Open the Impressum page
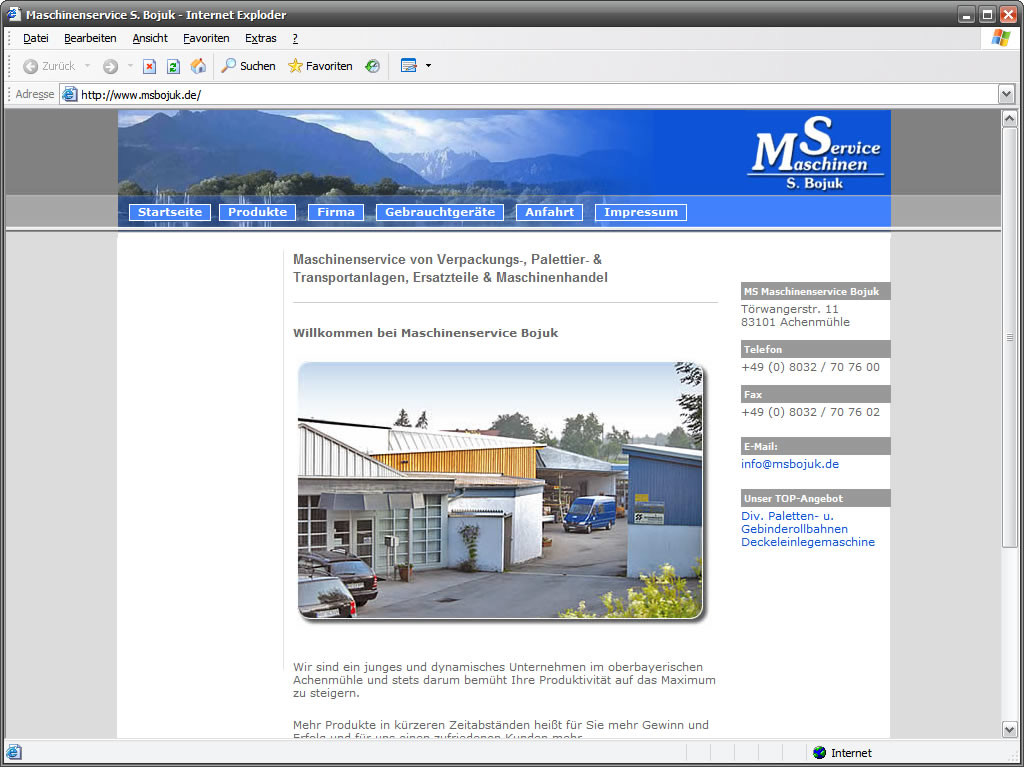This screenshot has height=768, width=1024. coord(641,212)
